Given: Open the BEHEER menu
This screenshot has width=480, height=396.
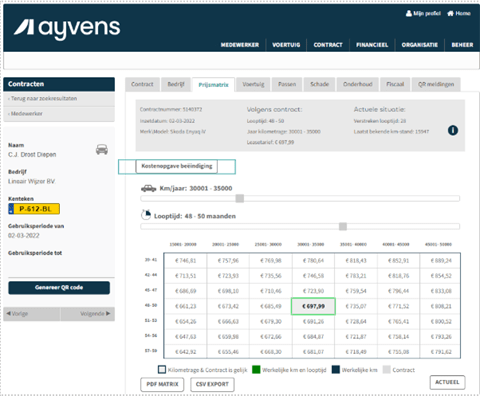Looking at the screenshot, I should click(462, 45).
